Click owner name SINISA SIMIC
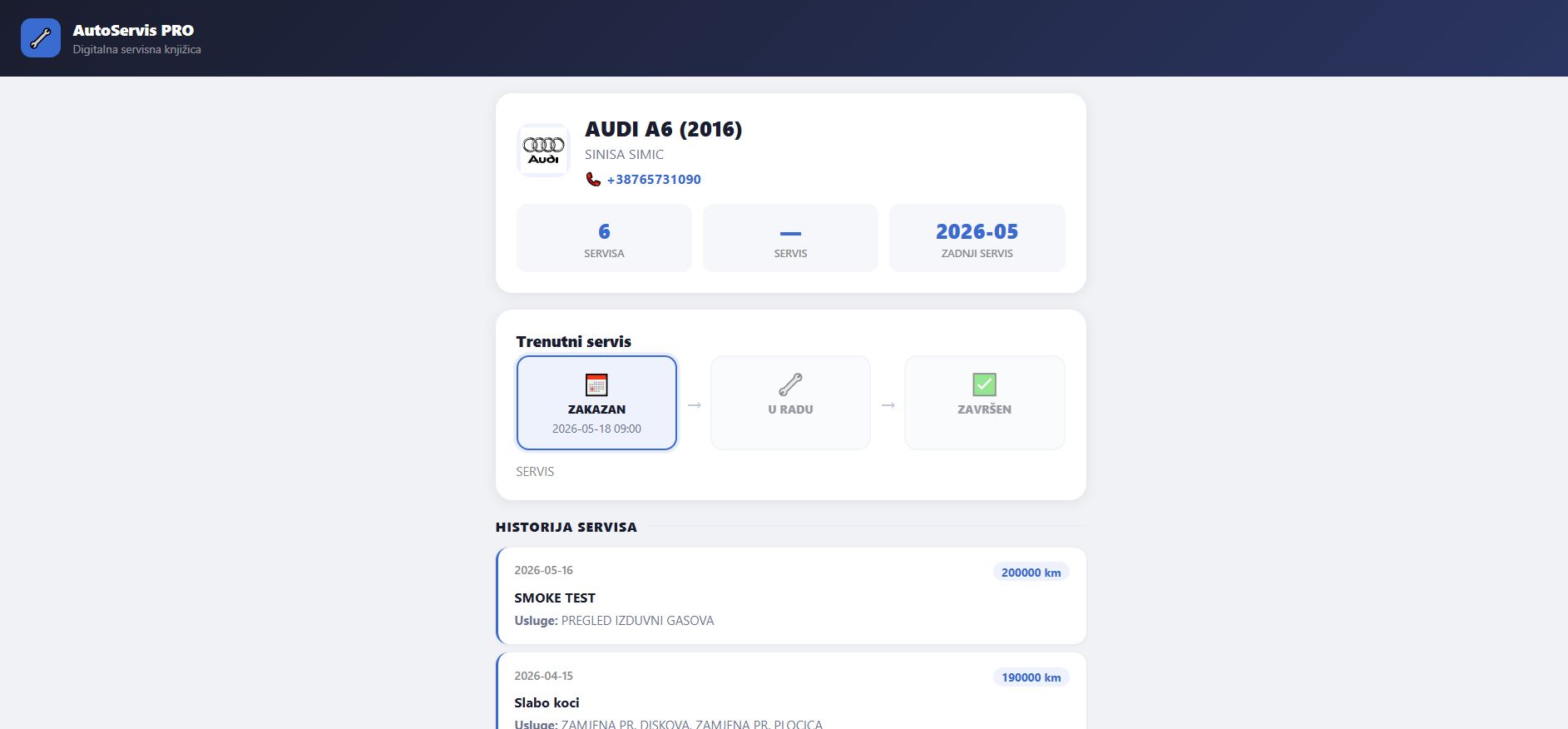1568x729 pixels. 624,155
